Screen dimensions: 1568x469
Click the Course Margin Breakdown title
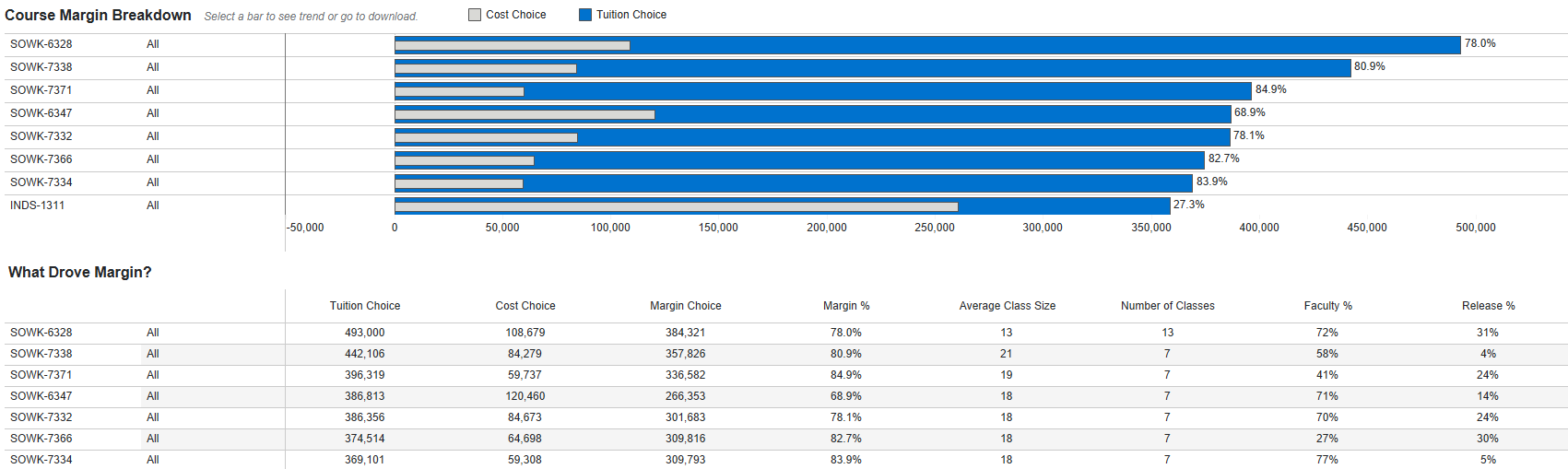pos(98,15)
